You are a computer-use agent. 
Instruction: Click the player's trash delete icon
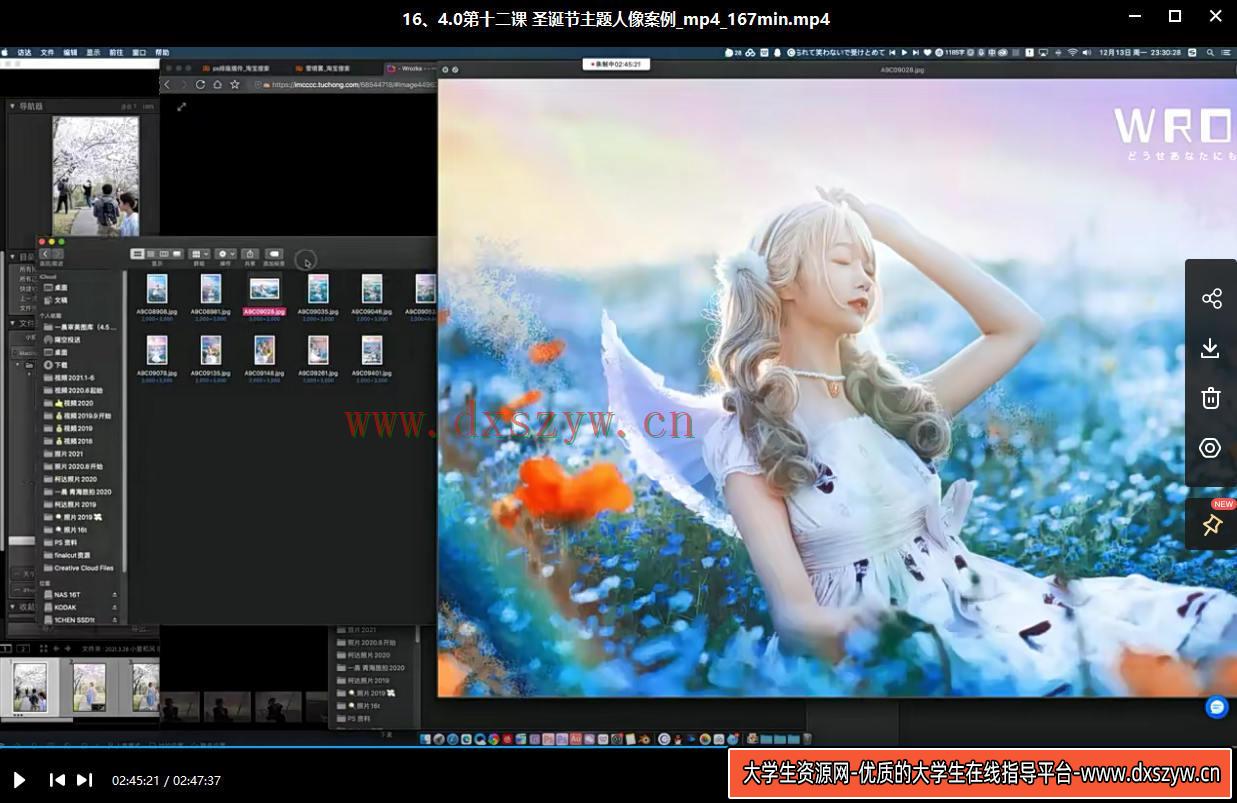pos(1211,398)
